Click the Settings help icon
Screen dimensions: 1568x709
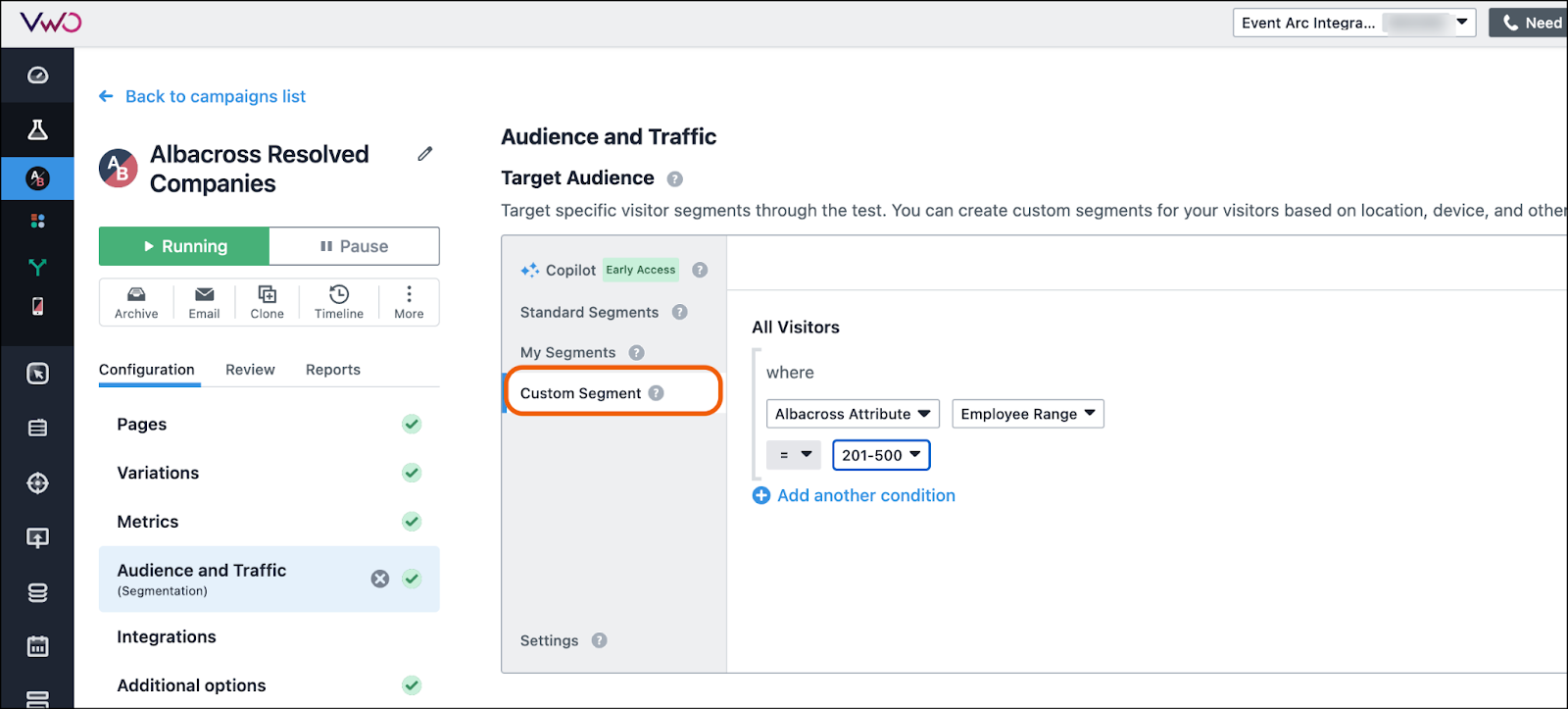tap(599, 640)
